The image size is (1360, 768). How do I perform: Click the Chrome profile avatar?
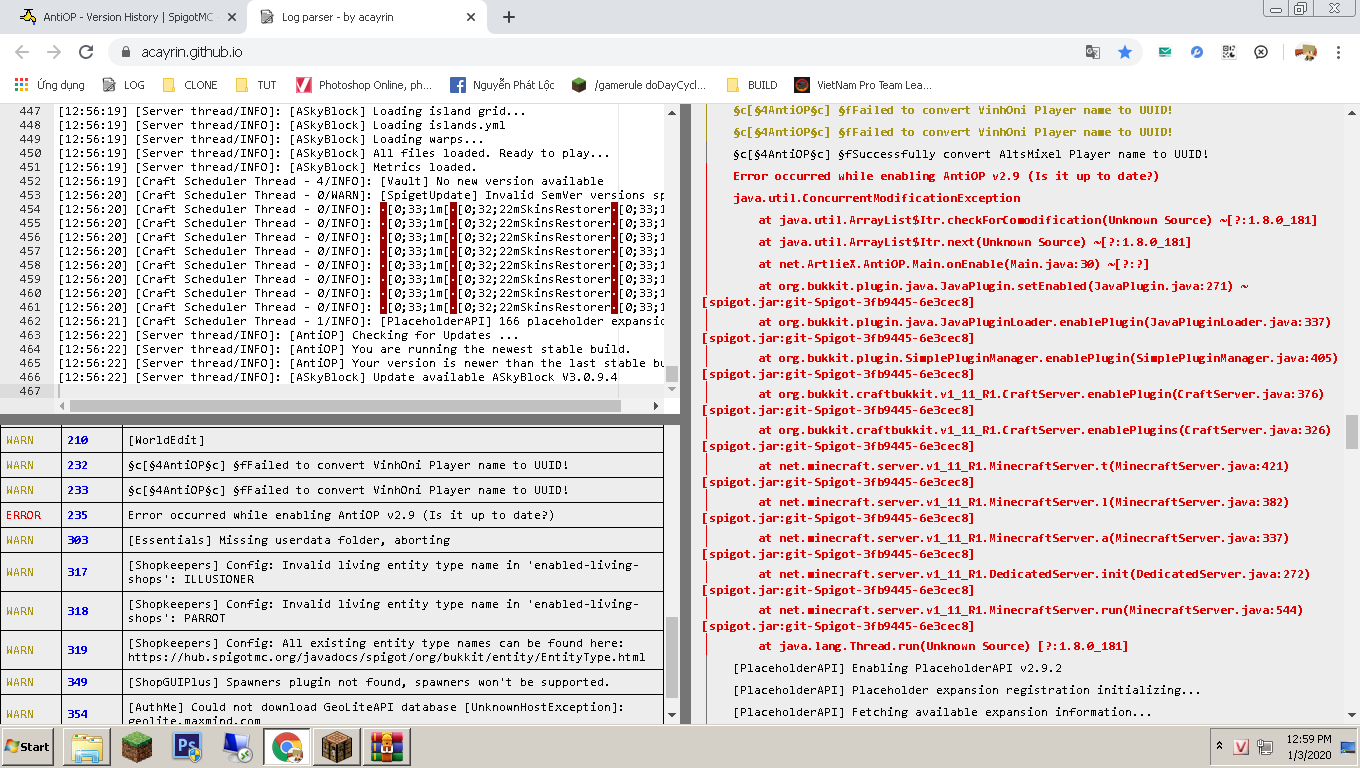1305,52
